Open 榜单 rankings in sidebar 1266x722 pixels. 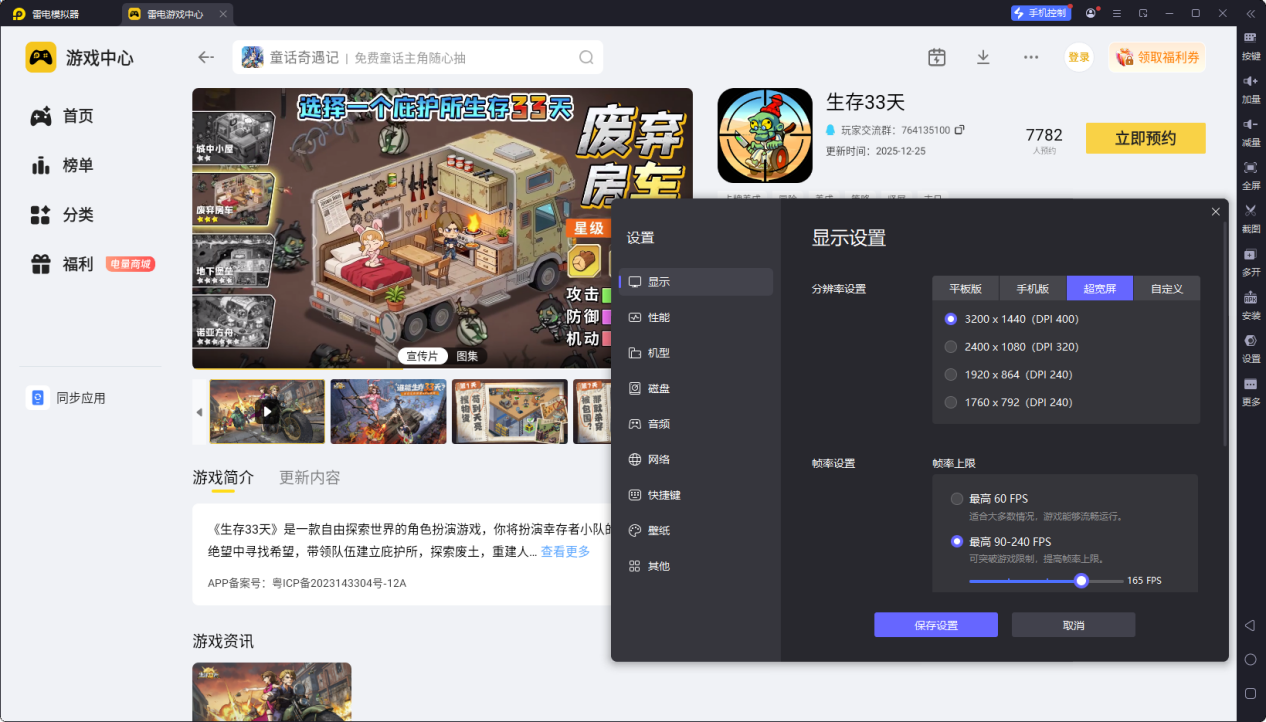[61, 165]
